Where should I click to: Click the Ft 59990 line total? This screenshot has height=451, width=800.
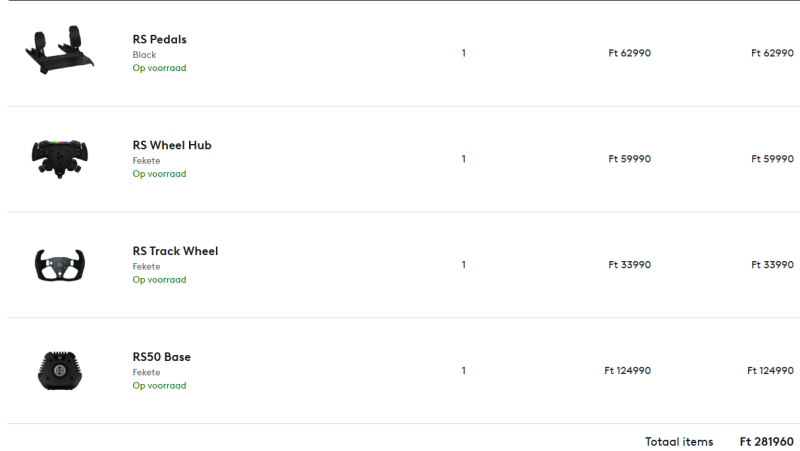click(772, 159)
